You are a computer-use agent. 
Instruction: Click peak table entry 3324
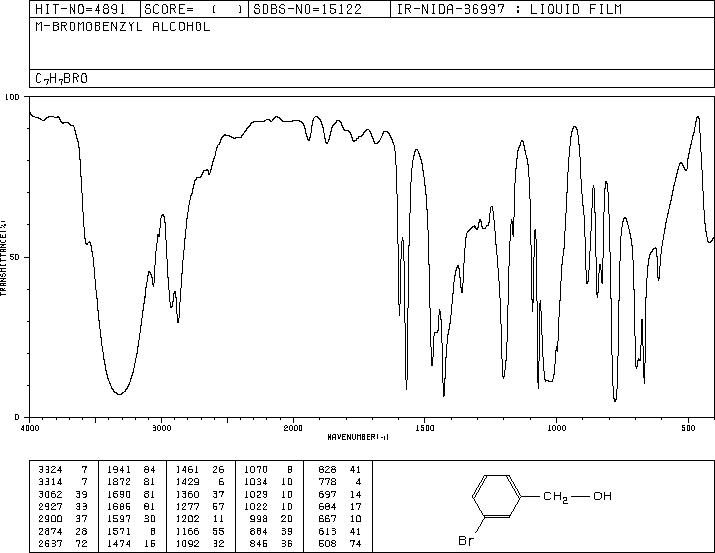pyautogui.click(x=50, y=469)
